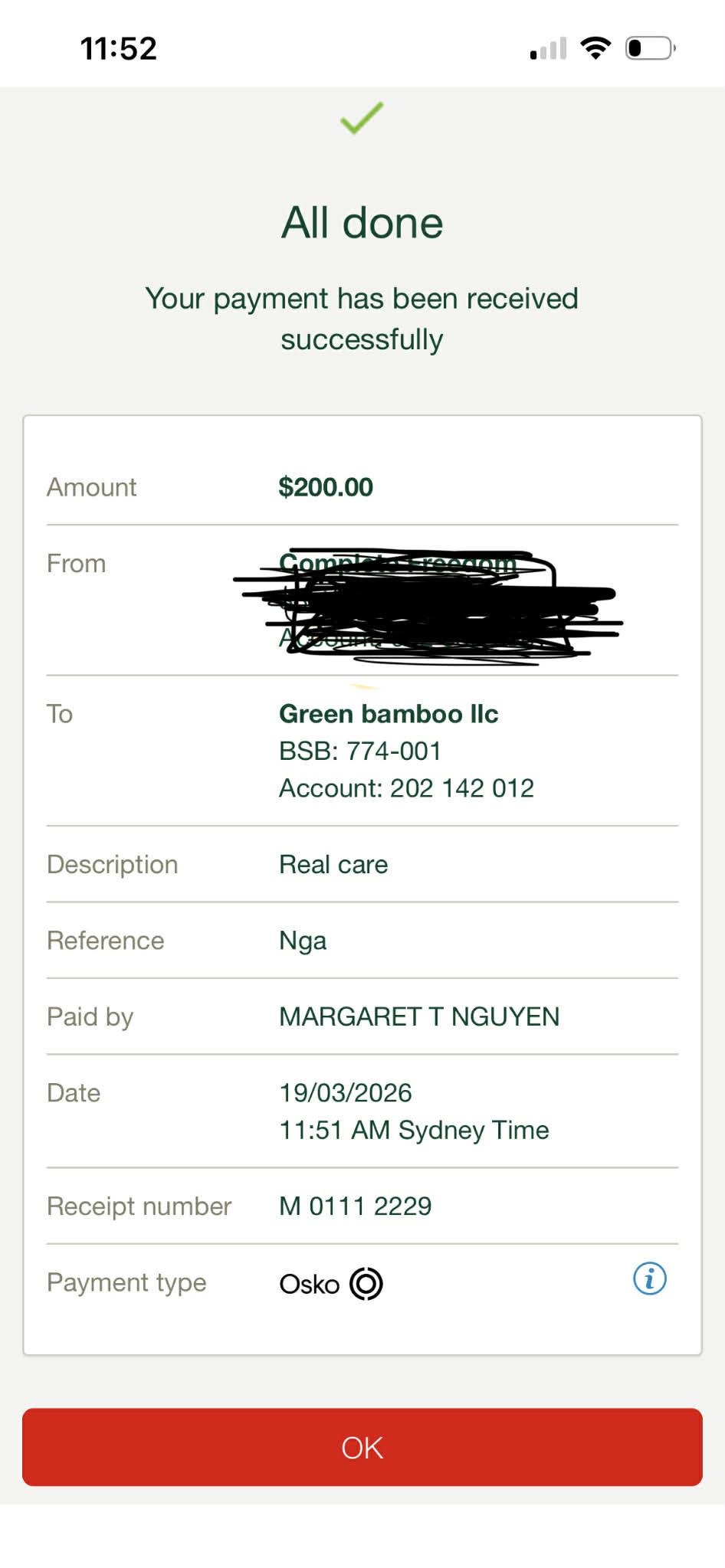Tap the All done heading
Screen dimensions: 725x1568
click(x=362, y=223)
